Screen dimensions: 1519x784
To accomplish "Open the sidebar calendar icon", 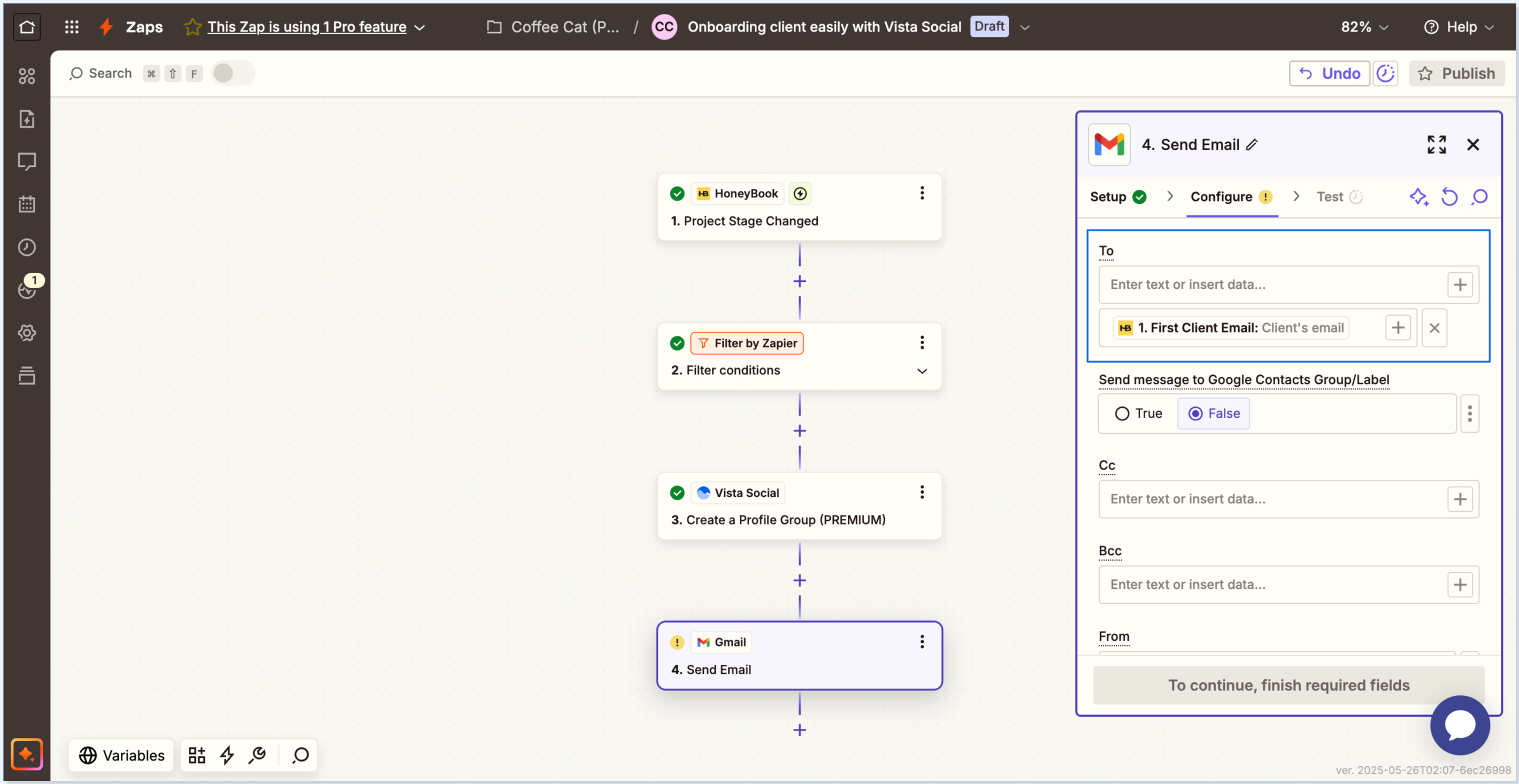I will click(x=27, y=204).
